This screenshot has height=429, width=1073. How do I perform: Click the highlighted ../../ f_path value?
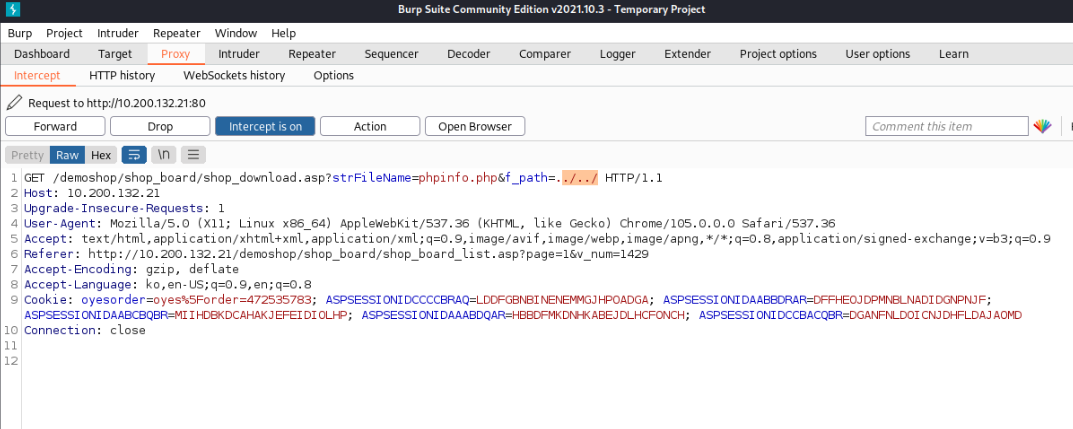pyautogui.click(x=580, y=178)
